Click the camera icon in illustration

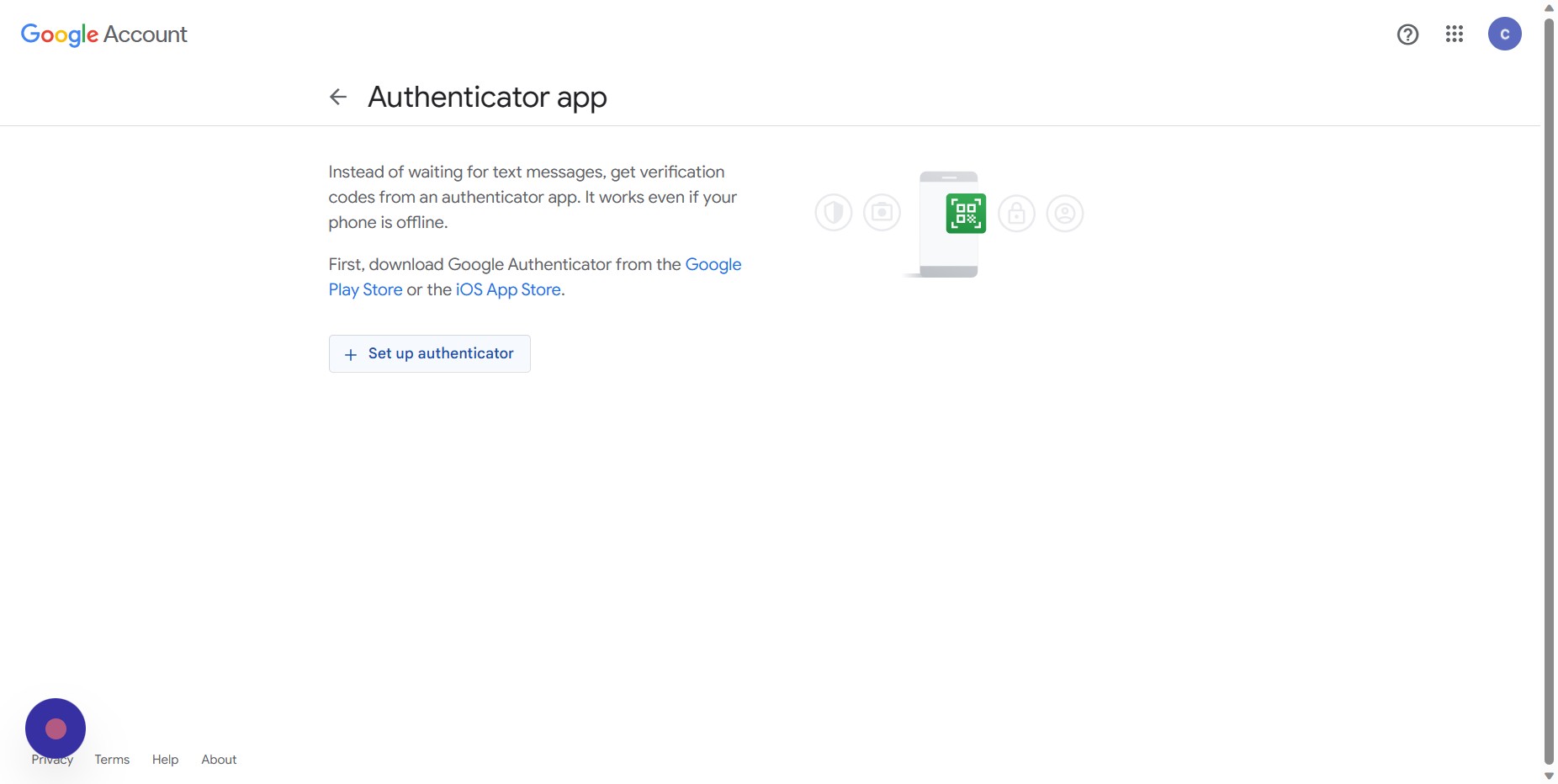[882, 213]
